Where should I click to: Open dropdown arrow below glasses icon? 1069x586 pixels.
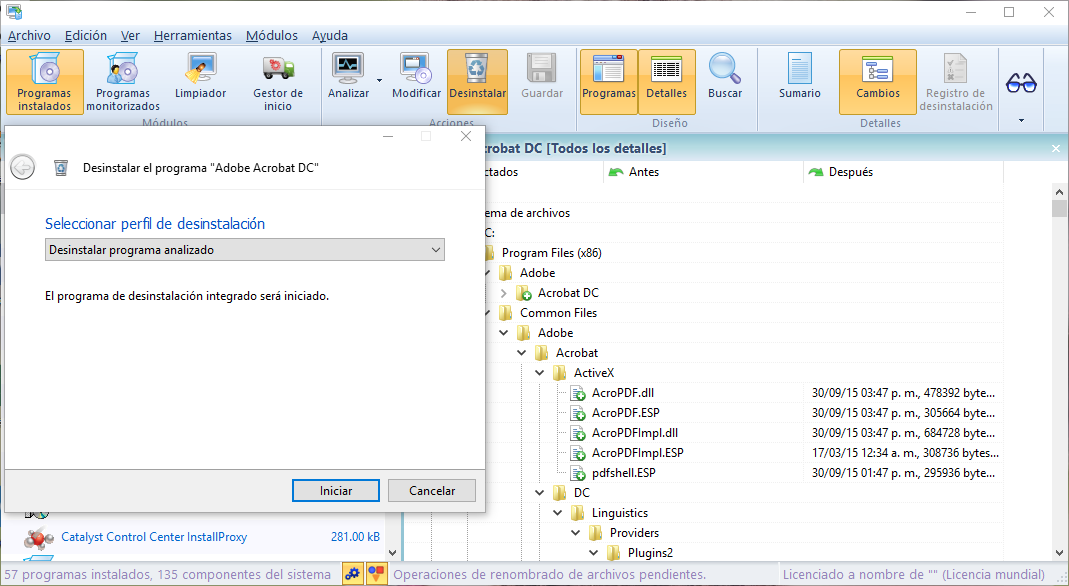[1021, 121]
